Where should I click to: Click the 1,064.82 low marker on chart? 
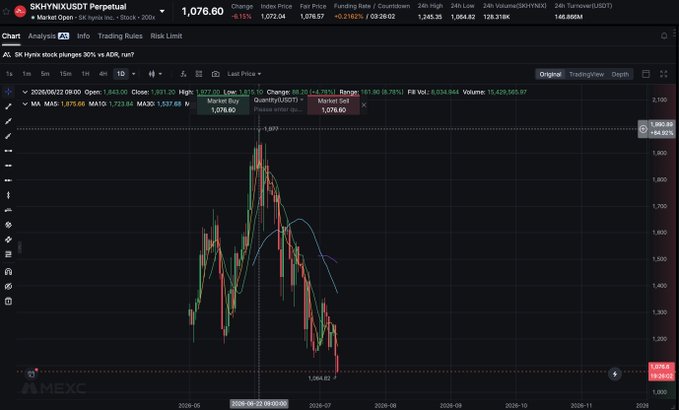click(319, 378)
